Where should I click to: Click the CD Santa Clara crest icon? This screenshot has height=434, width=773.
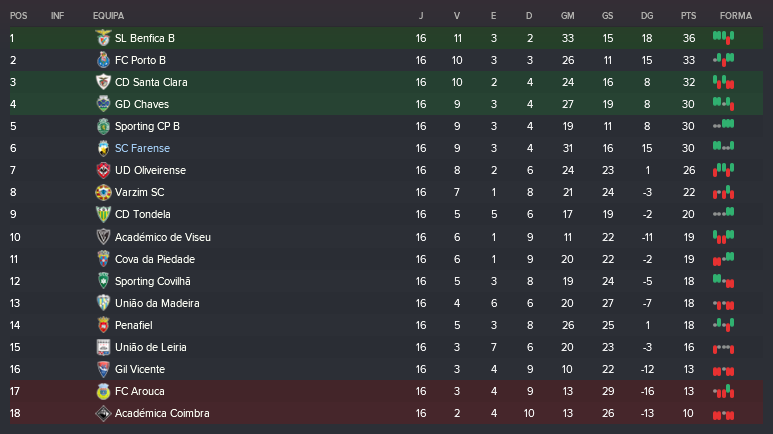click(102, 82)
